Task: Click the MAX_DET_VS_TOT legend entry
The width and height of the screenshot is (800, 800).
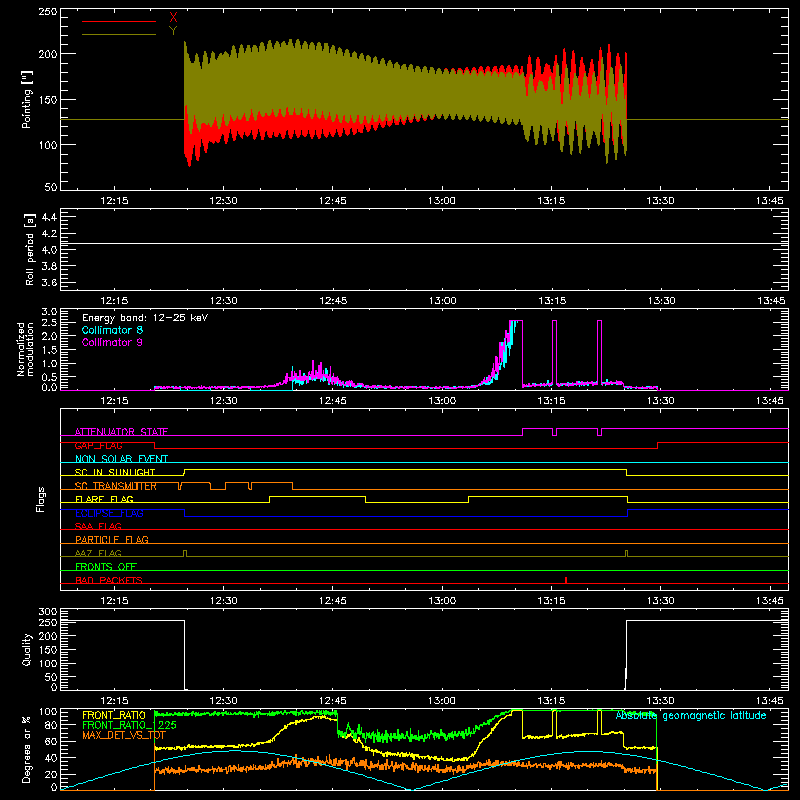Action: tap(124, 735)
